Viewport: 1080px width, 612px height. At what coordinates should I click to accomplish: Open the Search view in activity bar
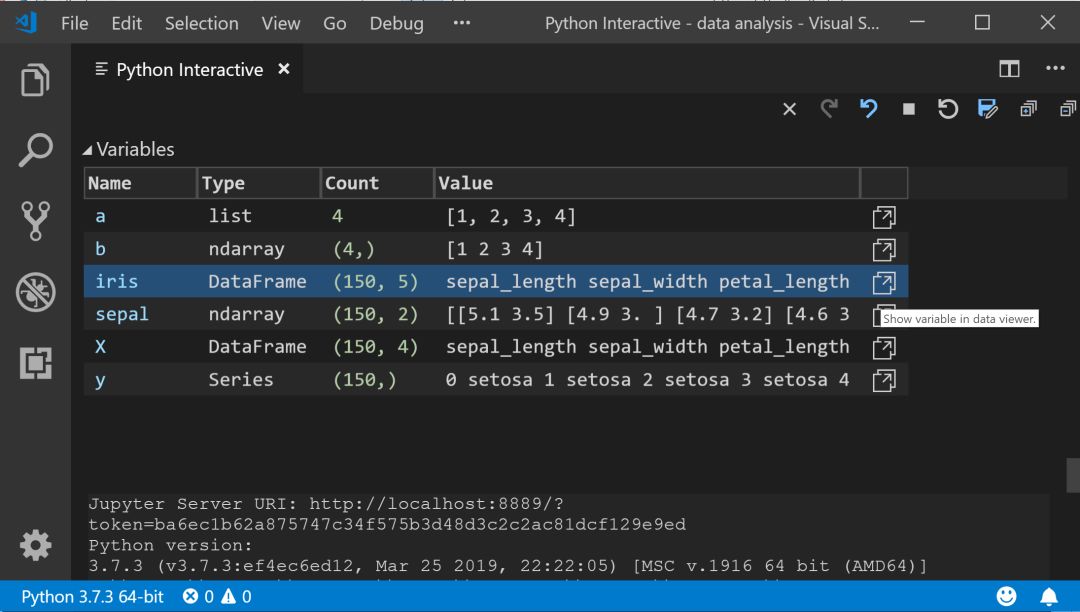35,151
